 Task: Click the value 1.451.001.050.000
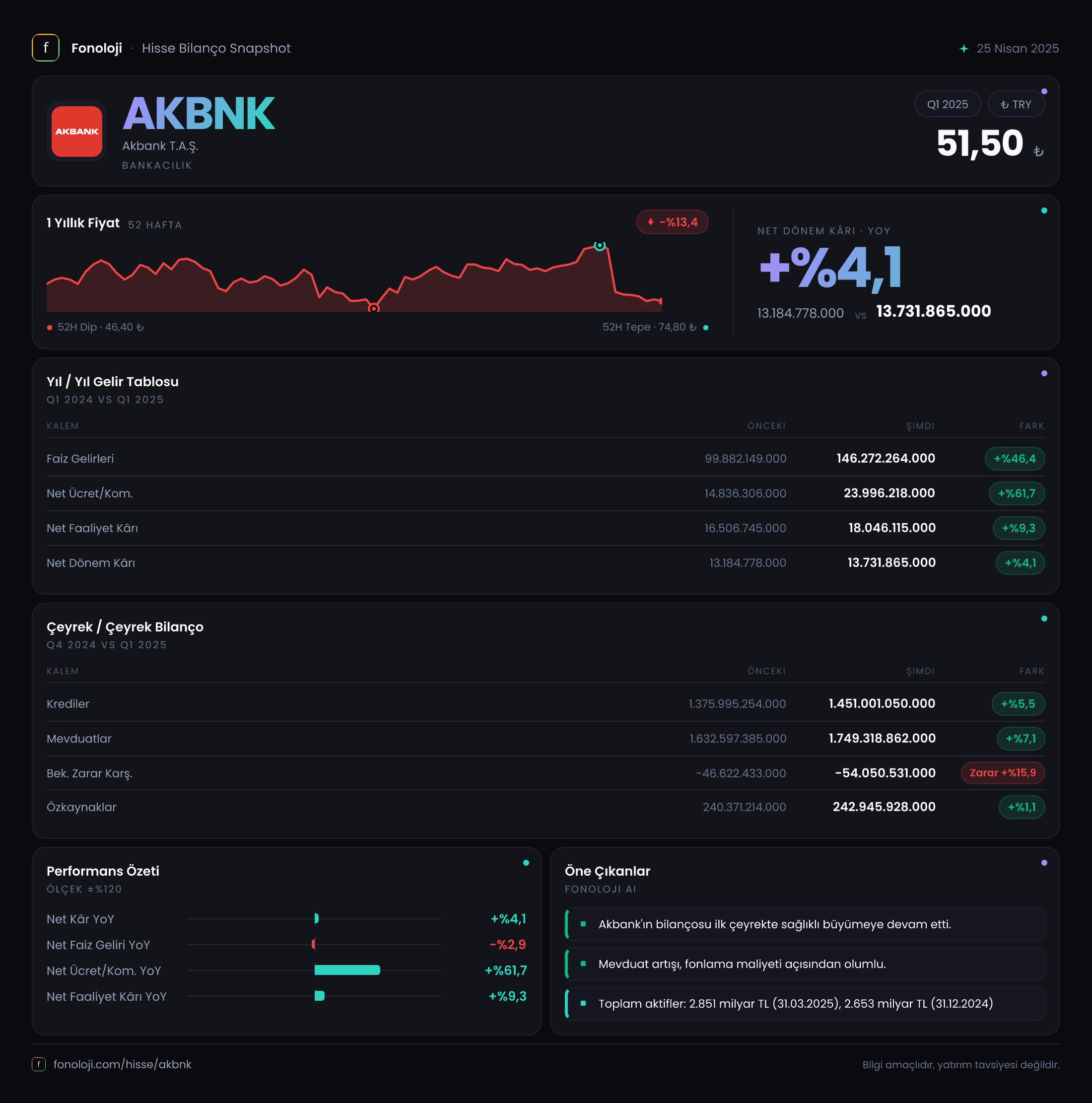point(882,704)
